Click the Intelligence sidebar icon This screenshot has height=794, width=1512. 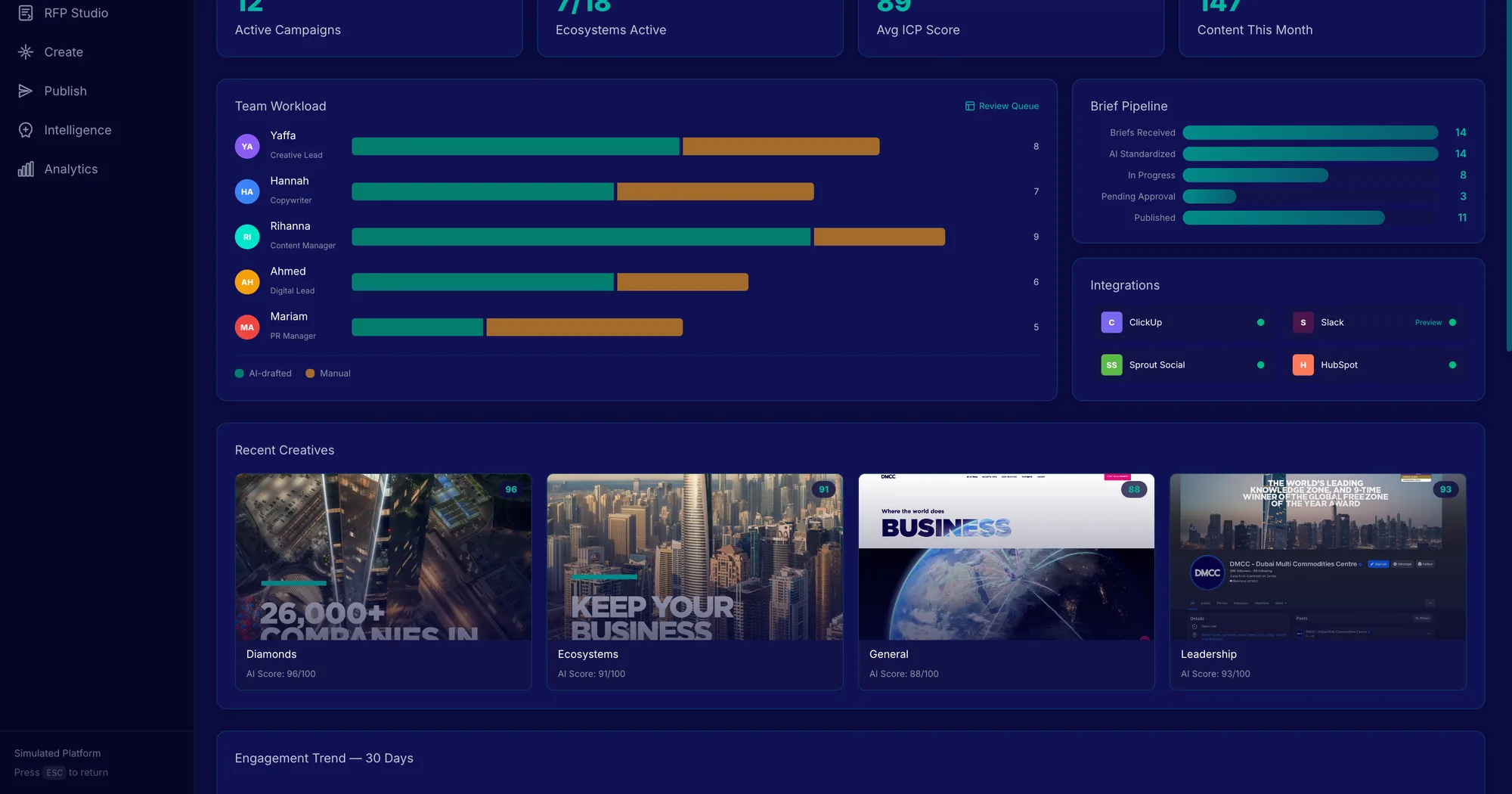coord(26,130)
